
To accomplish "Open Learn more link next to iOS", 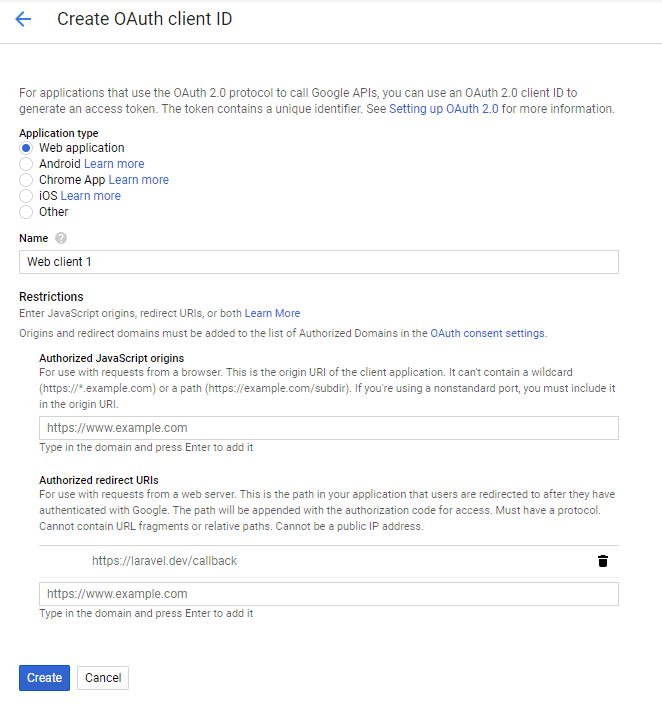I will click(x=91, y=196).
